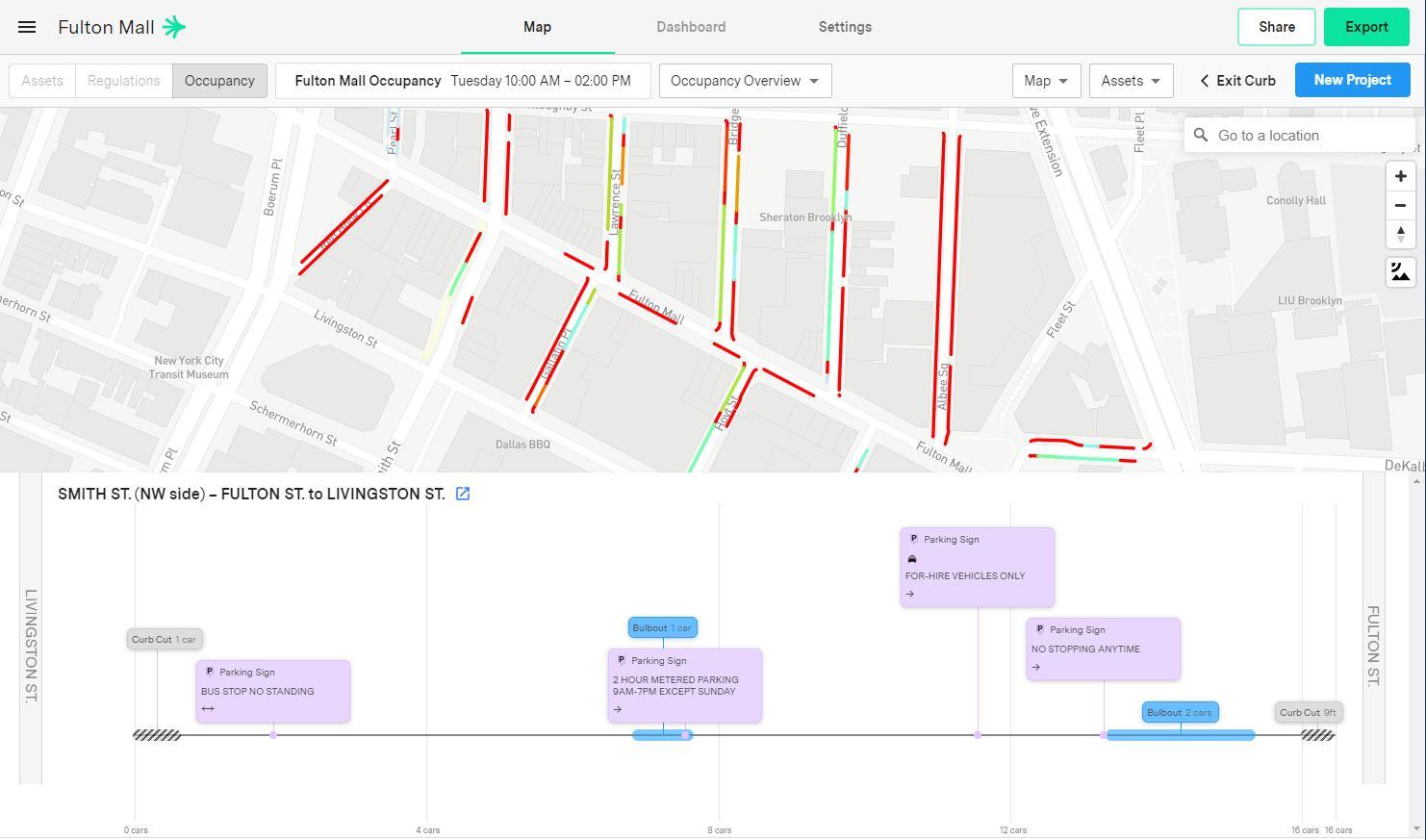Open the Settings tab
The height and width of the screenshot is (840, 1426).
click(845, 27)
